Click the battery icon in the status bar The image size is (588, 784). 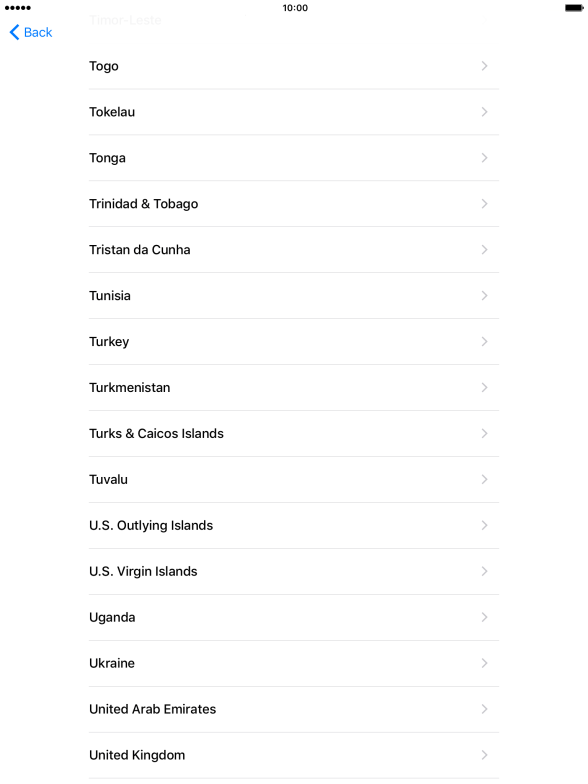click(574, 8)
